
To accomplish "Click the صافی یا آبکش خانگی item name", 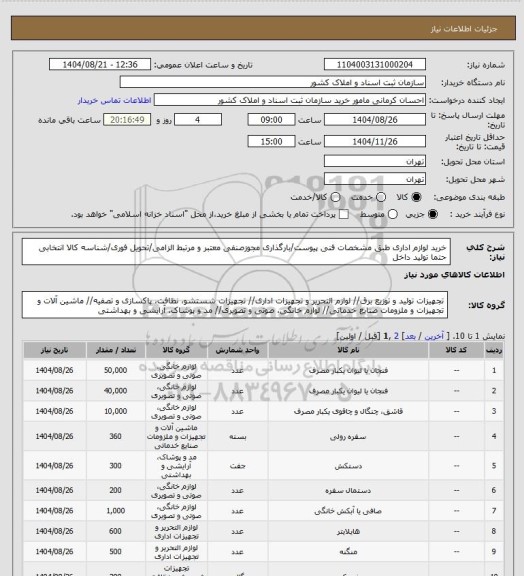I will point(348,511).
